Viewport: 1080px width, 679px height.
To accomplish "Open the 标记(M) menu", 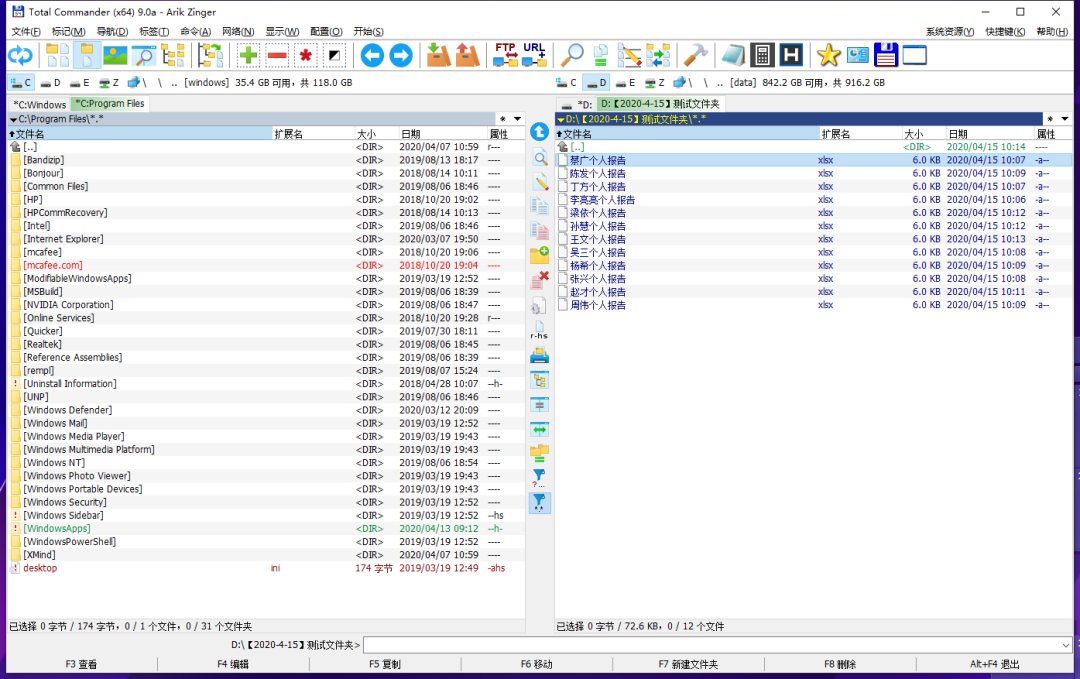I will pos(68,32).
